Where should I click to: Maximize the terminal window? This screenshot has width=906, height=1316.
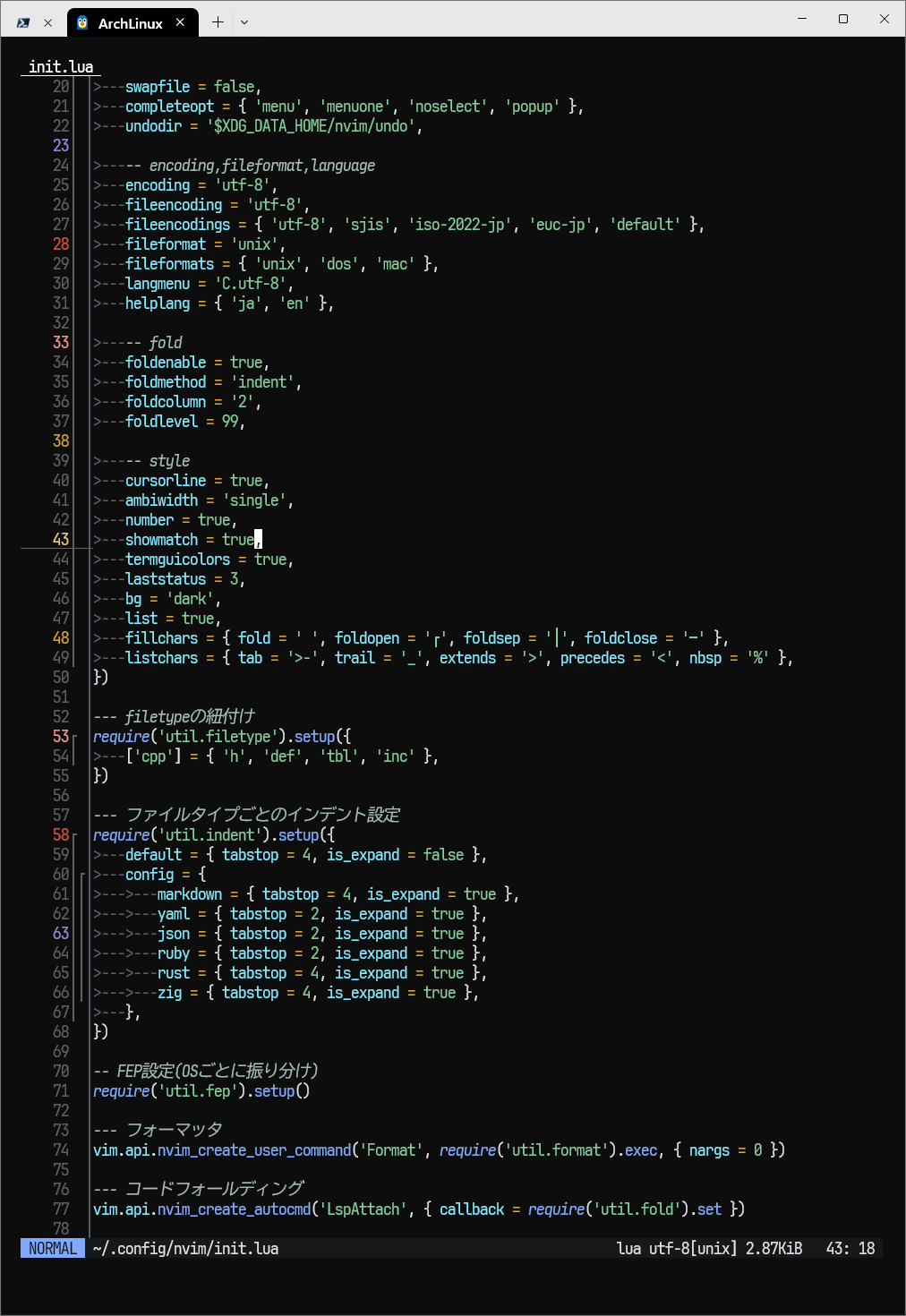(842, 19)
